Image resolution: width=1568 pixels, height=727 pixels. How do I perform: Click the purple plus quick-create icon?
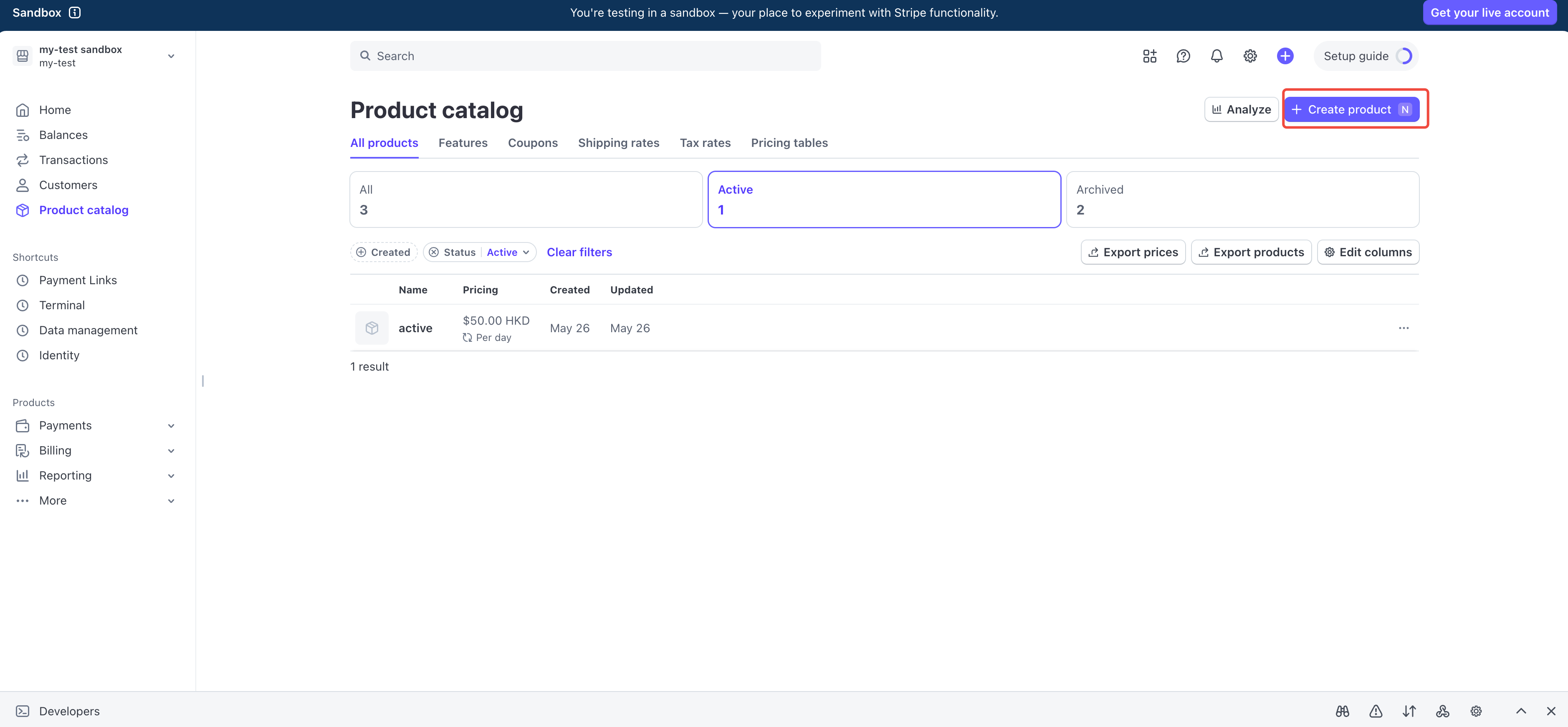click(1285, 56)
